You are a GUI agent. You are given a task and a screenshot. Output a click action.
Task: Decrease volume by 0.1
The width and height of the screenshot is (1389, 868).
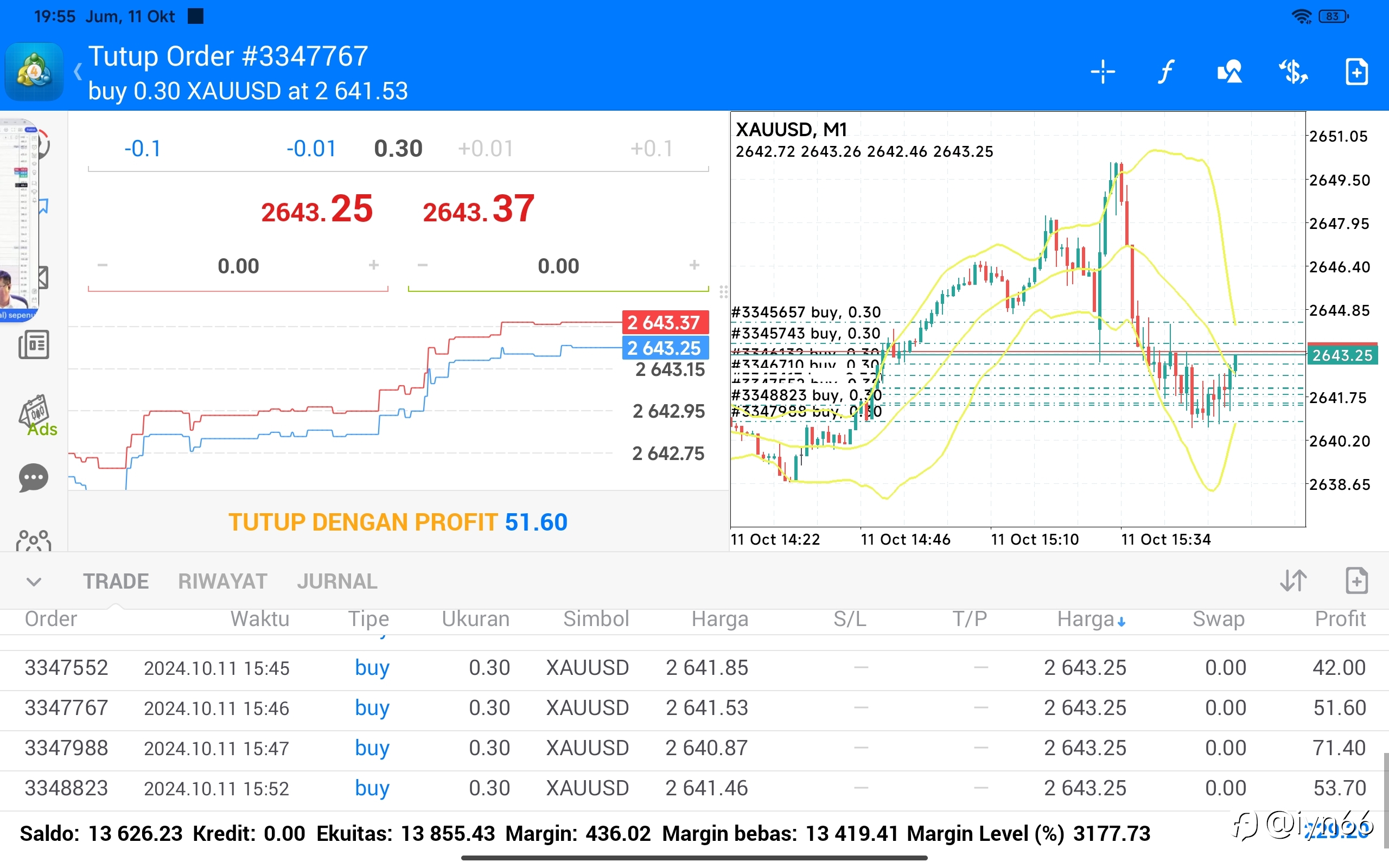[142, 149]
